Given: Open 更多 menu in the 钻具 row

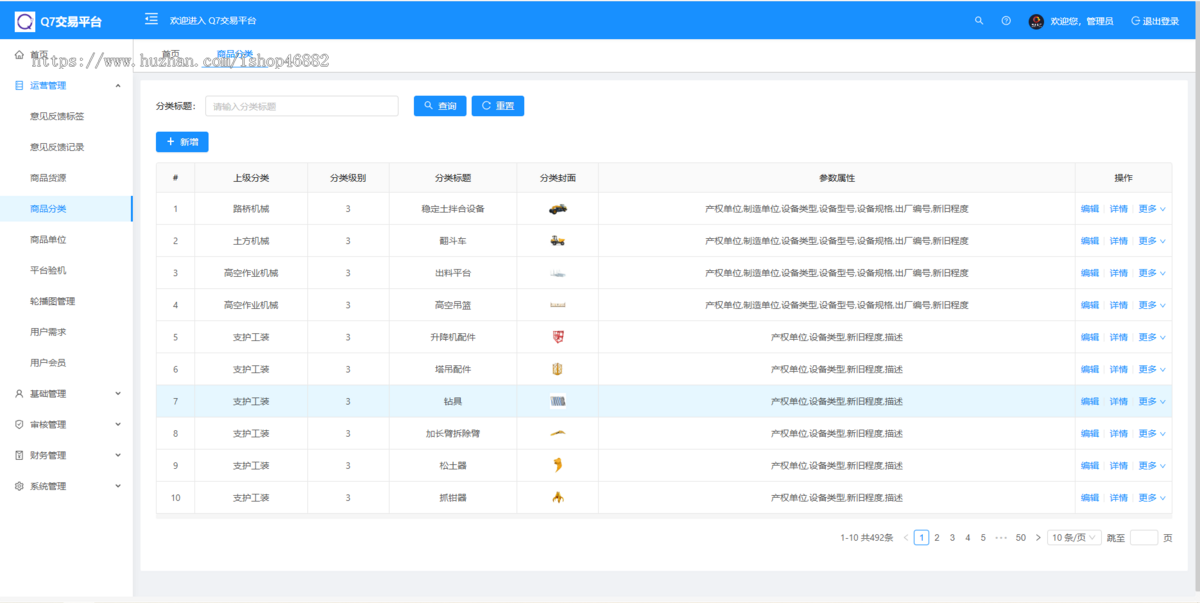Looking at the screenshot, I should tap(1152, 401).
